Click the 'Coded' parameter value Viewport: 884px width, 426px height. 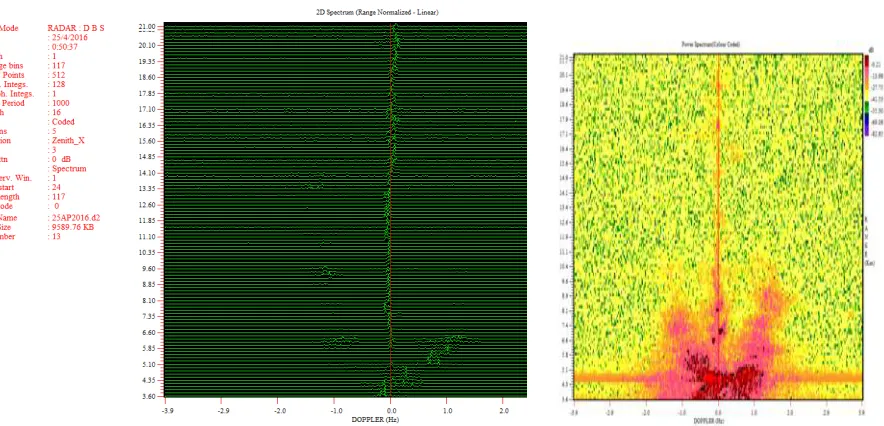tap(63, 122)
